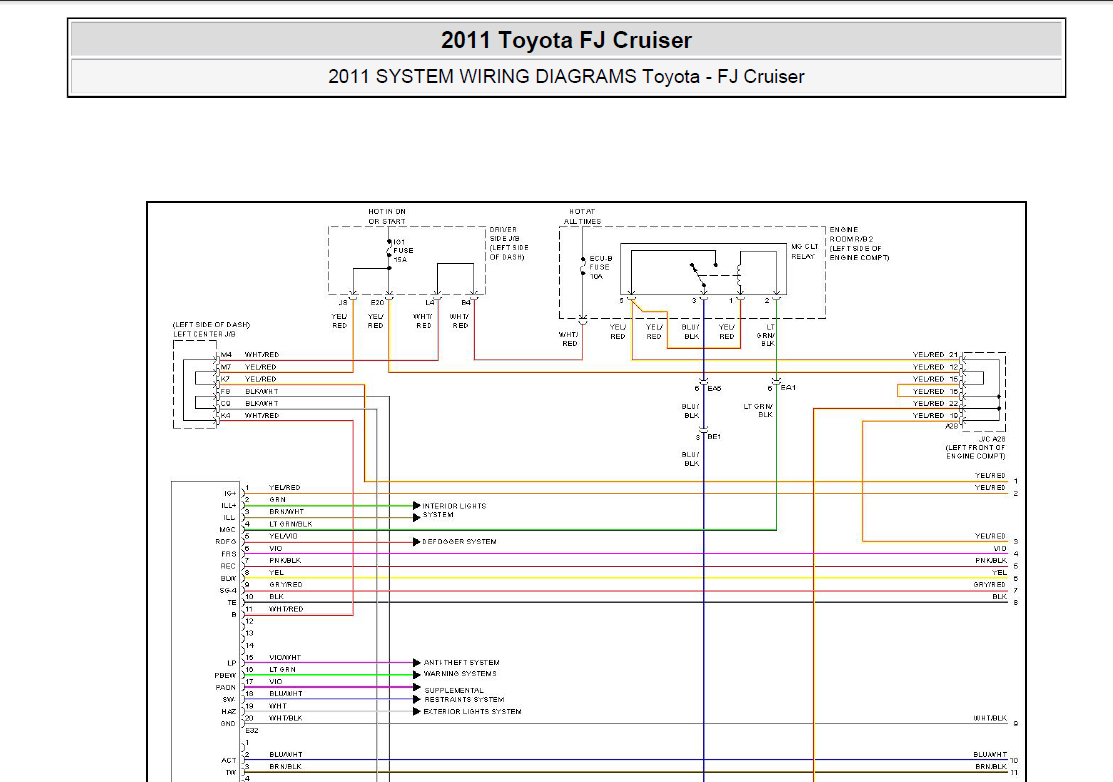The image size is (1113, 782).
Task: Click the Defogger System arrow marker
Action: (x=417, y=541)
